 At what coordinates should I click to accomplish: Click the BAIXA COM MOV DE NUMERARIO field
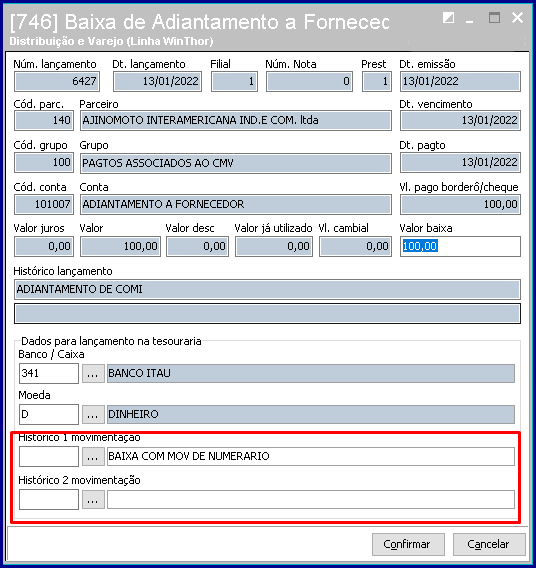311,456
